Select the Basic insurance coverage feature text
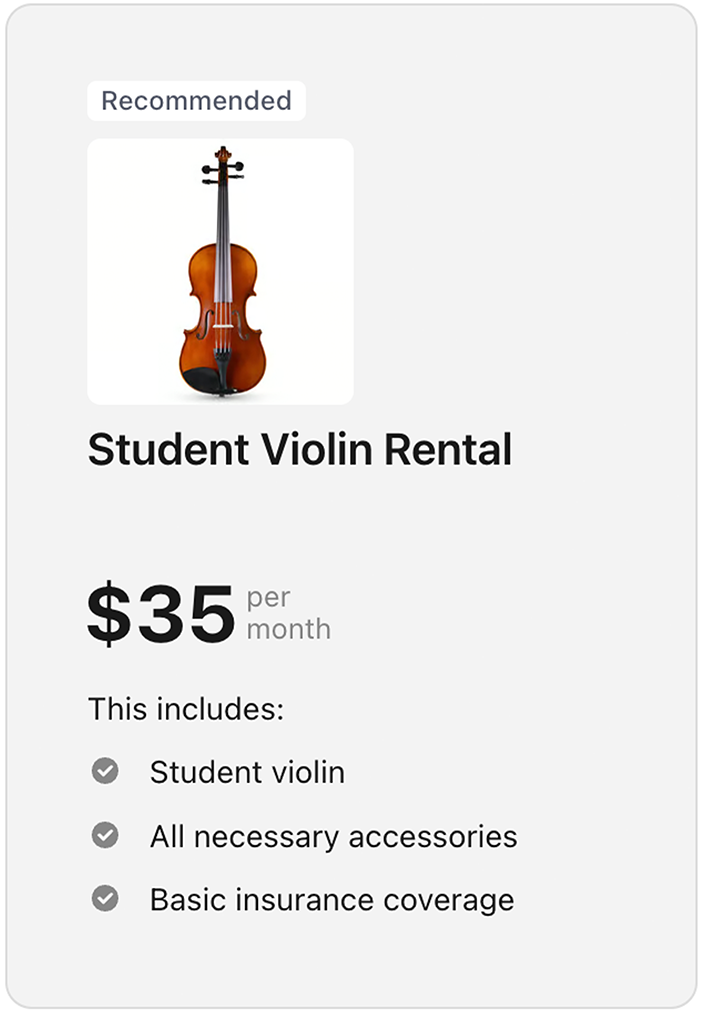 pos(331,900)
